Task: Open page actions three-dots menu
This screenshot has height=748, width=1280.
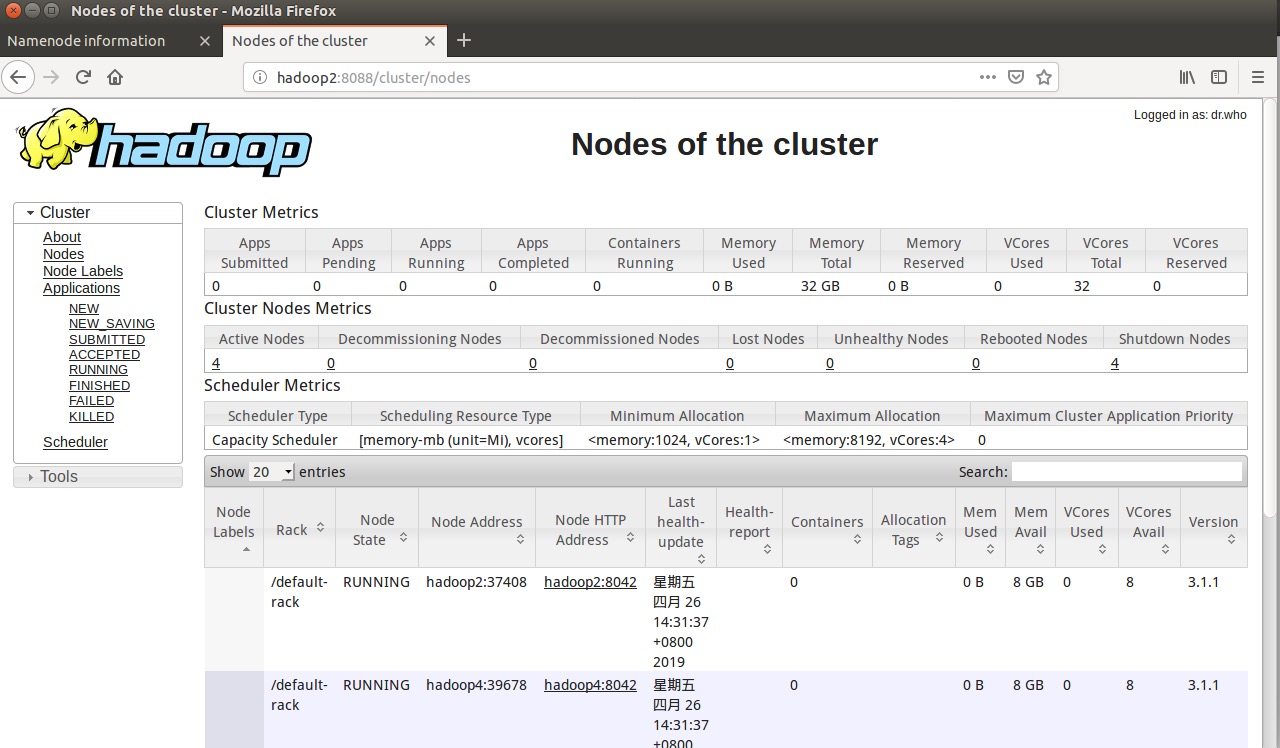Action: (x=987, y=77)
